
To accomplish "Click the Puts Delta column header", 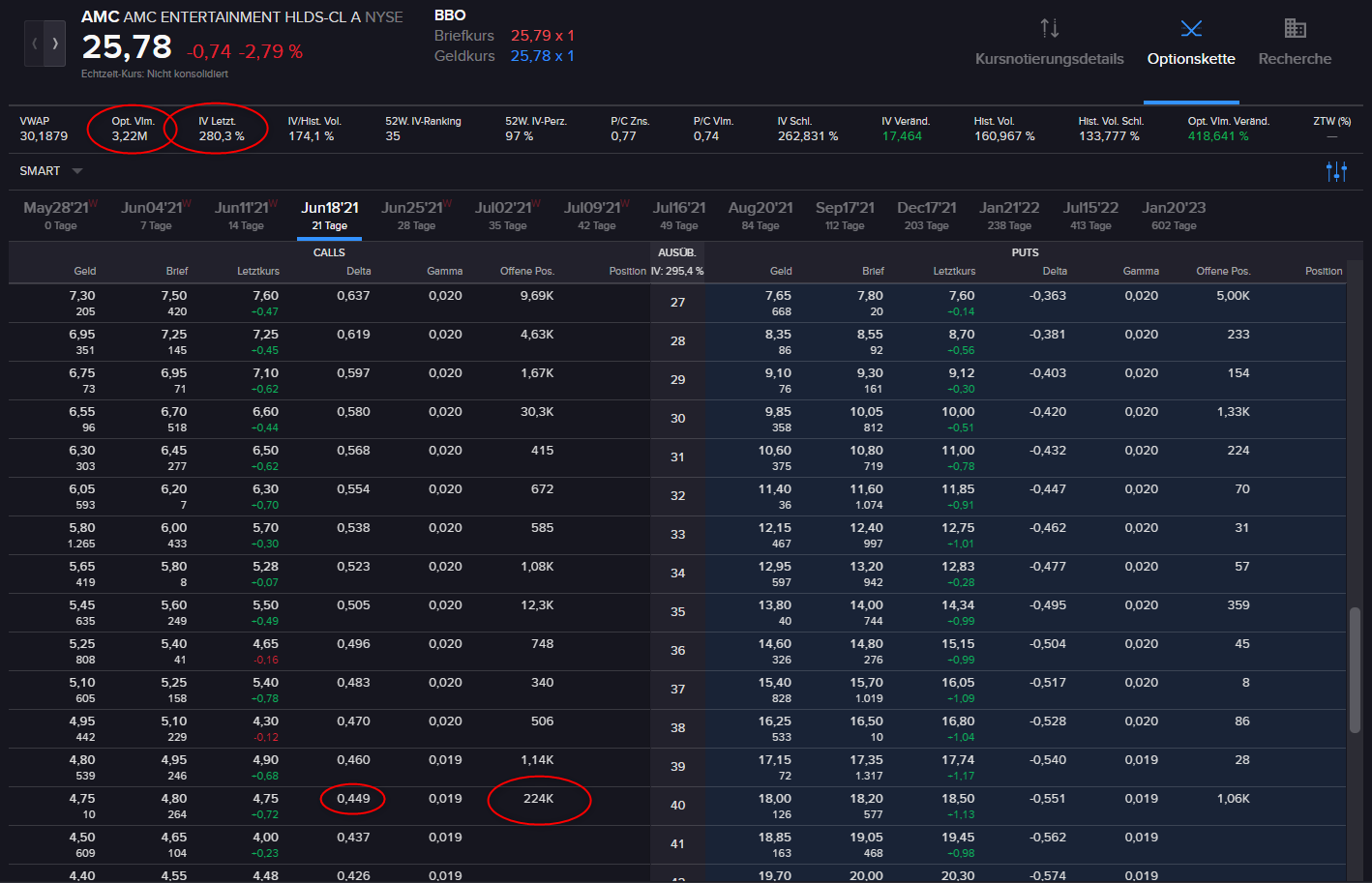I will tap(1055, 271).
